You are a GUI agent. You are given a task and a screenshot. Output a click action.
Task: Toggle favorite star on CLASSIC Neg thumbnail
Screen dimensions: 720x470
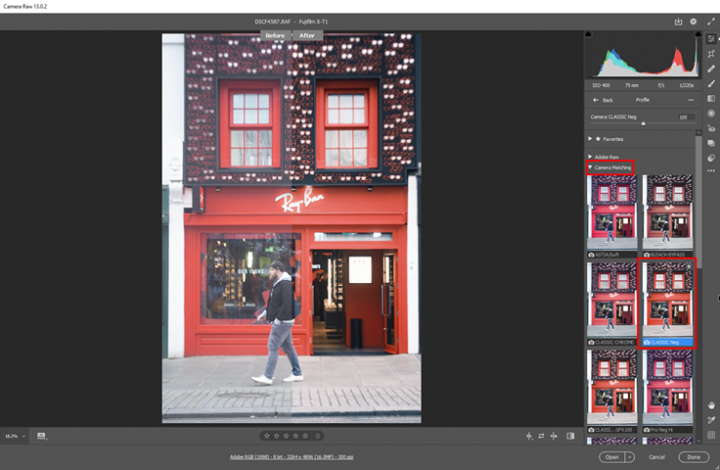pos(688,266)
